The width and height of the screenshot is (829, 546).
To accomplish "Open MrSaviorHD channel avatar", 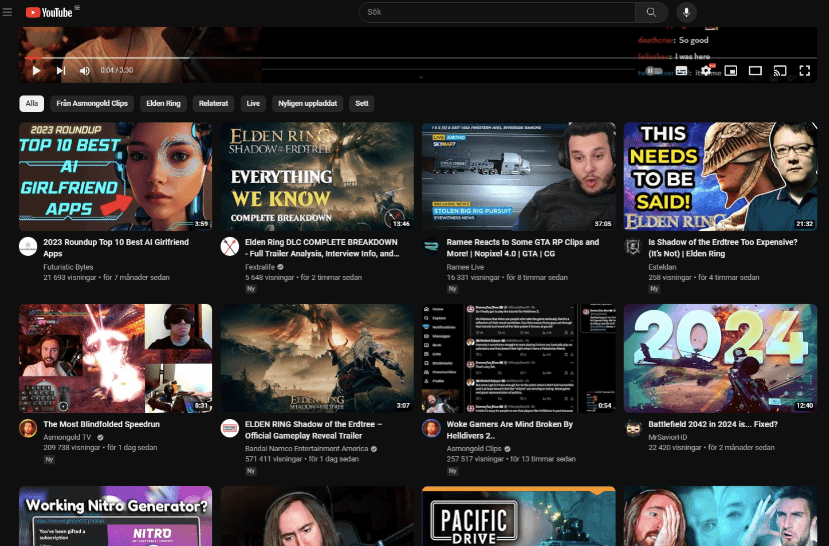I will point(633,429).
